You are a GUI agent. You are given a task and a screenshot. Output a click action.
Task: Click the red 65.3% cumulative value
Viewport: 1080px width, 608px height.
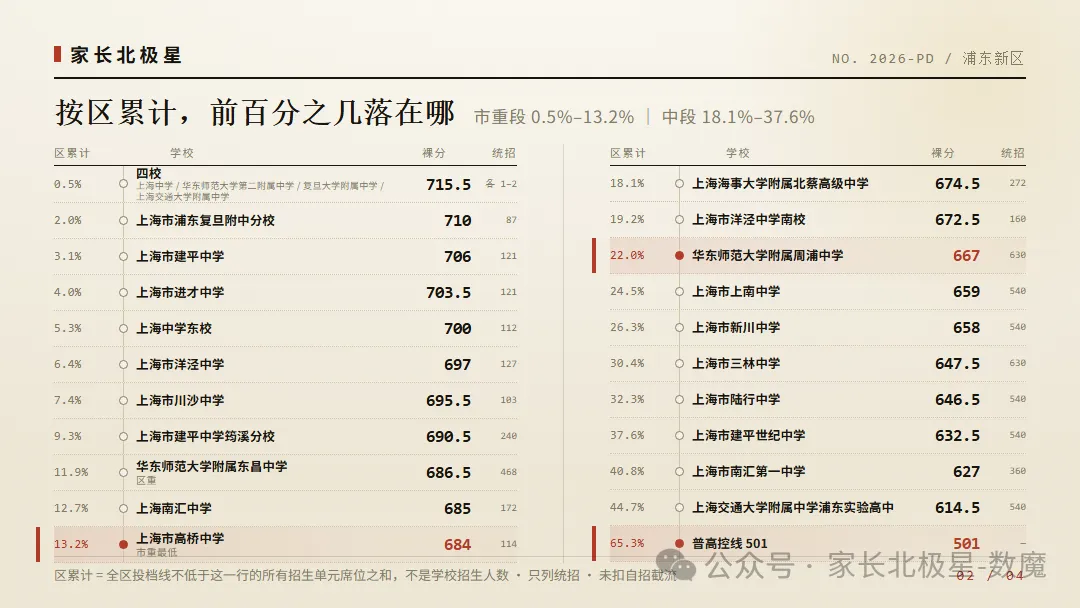coord(627,543)
